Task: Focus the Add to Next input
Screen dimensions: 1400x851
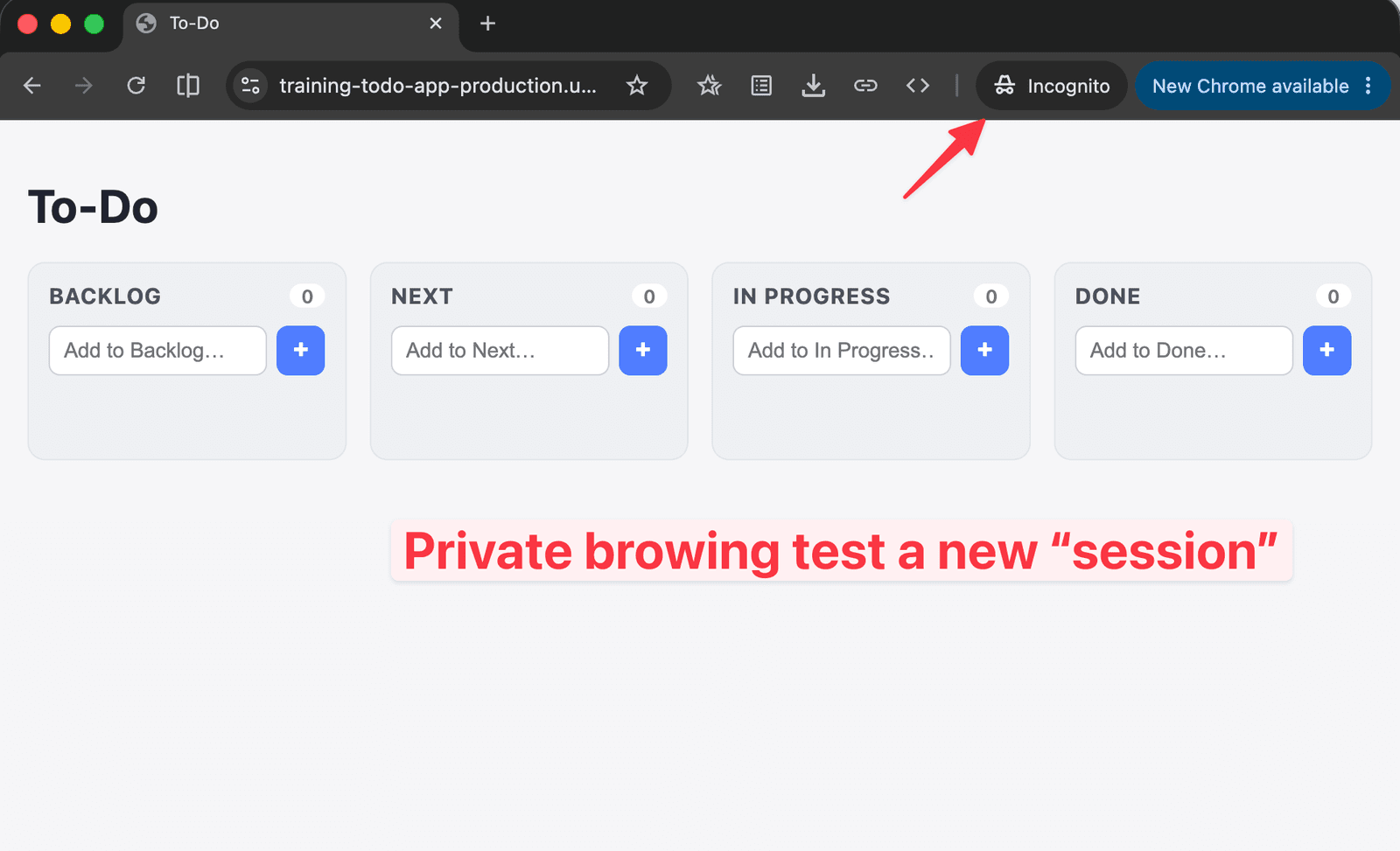Action: click(x=500, y=351)
